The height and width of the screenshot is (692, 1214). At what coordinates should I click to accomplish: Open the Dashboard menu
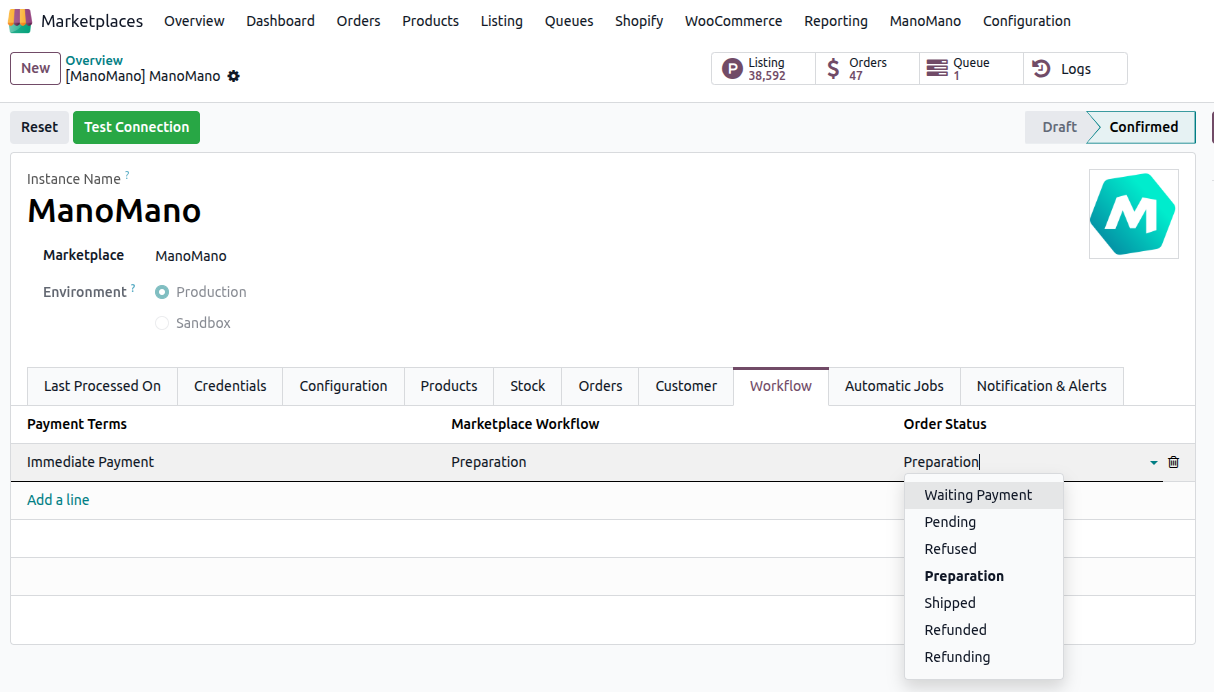click(x=280, y=21)
